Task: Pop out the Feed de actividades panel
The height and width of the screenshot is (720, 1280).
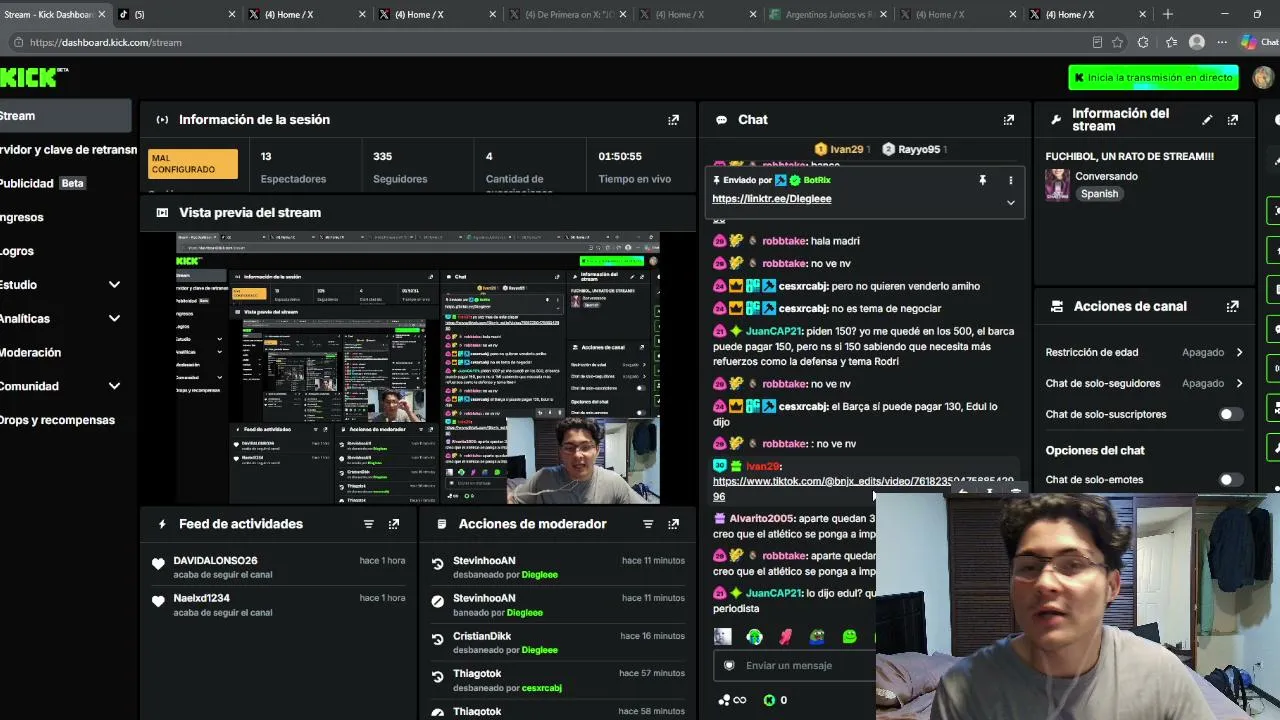Action: click(x=393, y=524)
